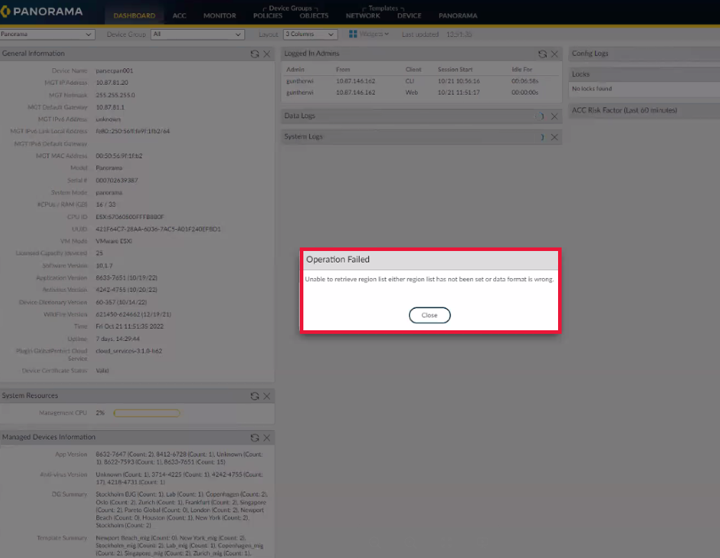Click the Management CPU usage bar

147,413
